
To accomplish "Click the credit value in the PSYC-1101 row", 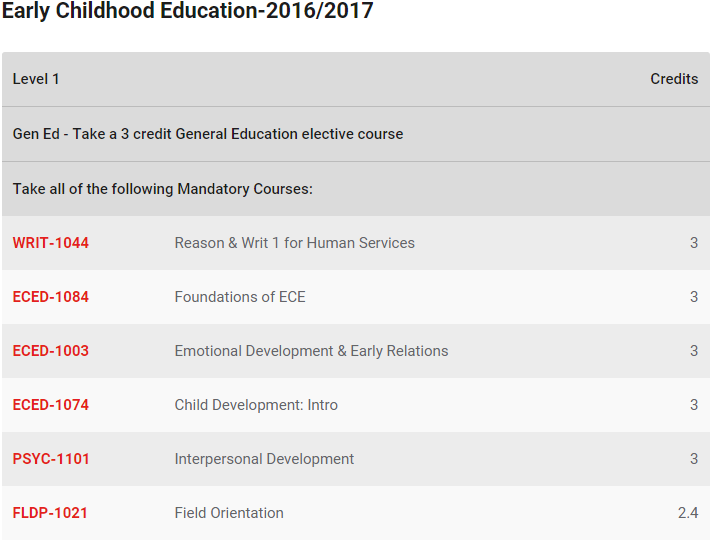I will [694, 459].
